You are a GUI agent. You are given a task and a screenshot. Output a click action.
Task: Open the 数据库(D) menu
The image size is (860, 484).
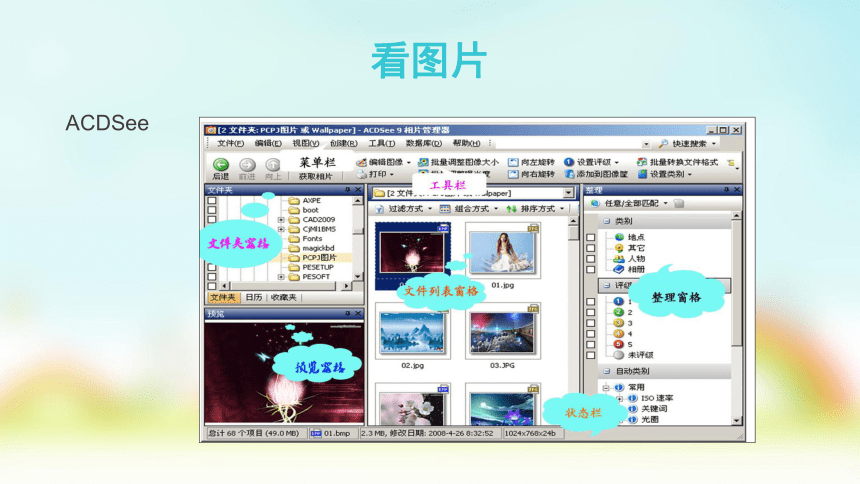click(423, 143)
